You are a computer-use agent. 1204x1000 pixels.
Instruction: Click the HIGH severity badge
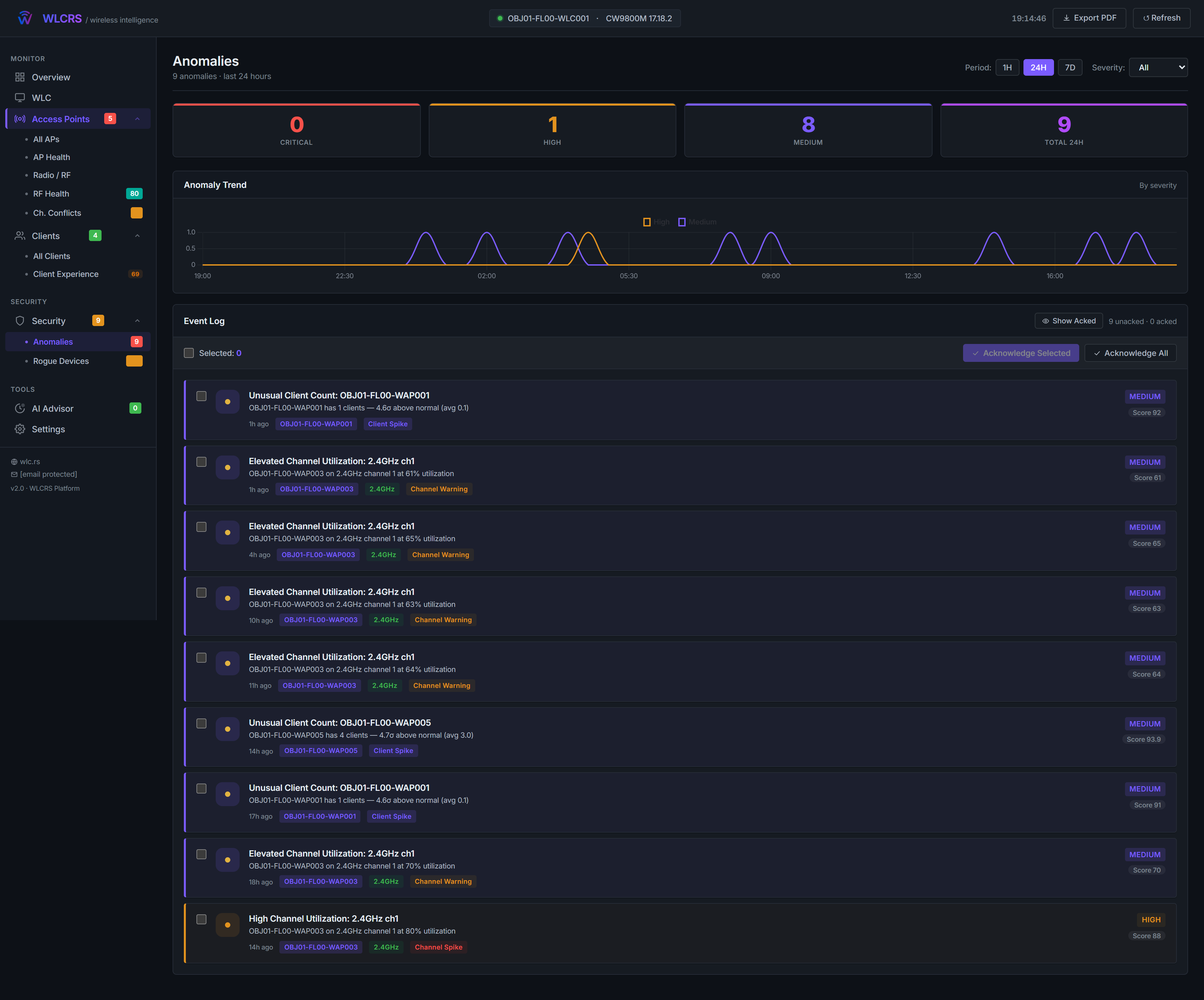(x=1151, y=920)
